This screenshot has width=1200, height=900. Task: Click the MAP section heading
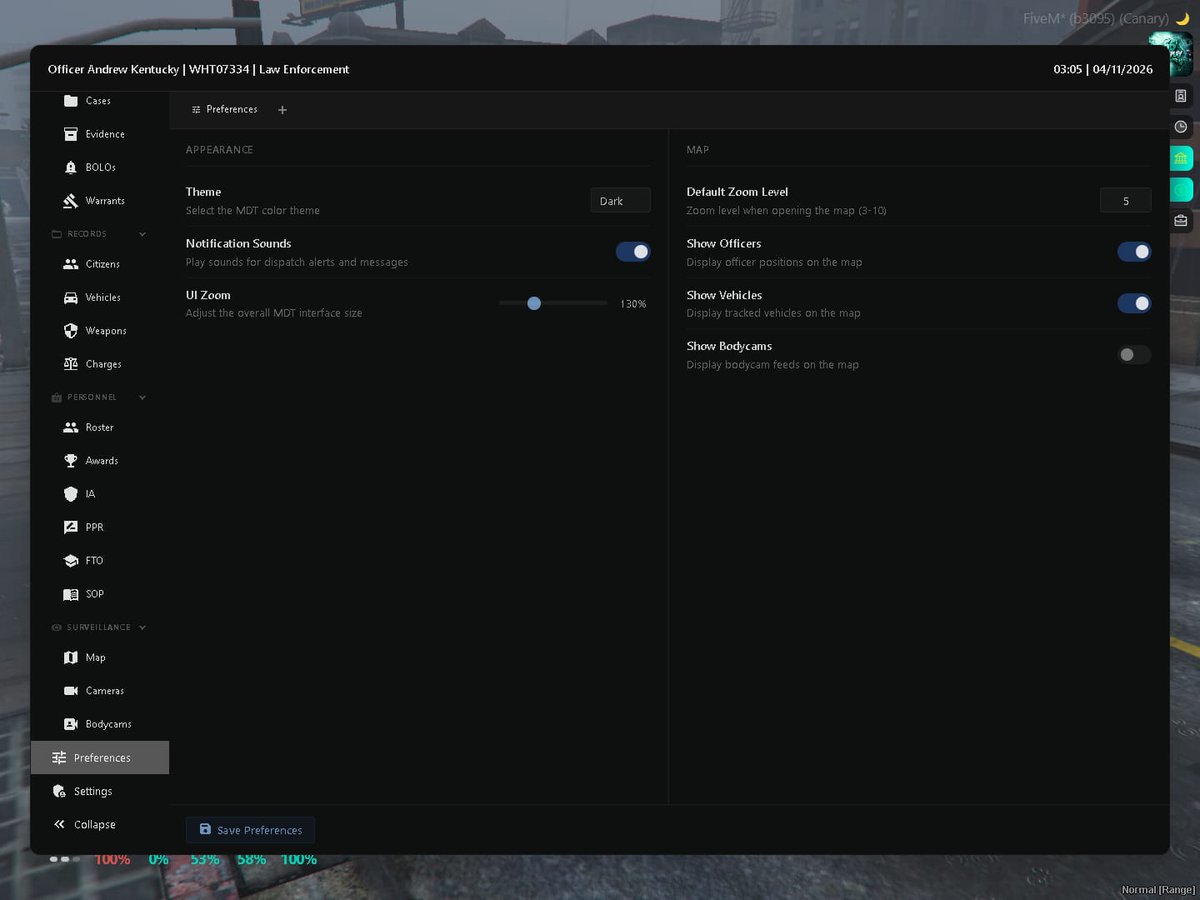[x=698, y=150]
